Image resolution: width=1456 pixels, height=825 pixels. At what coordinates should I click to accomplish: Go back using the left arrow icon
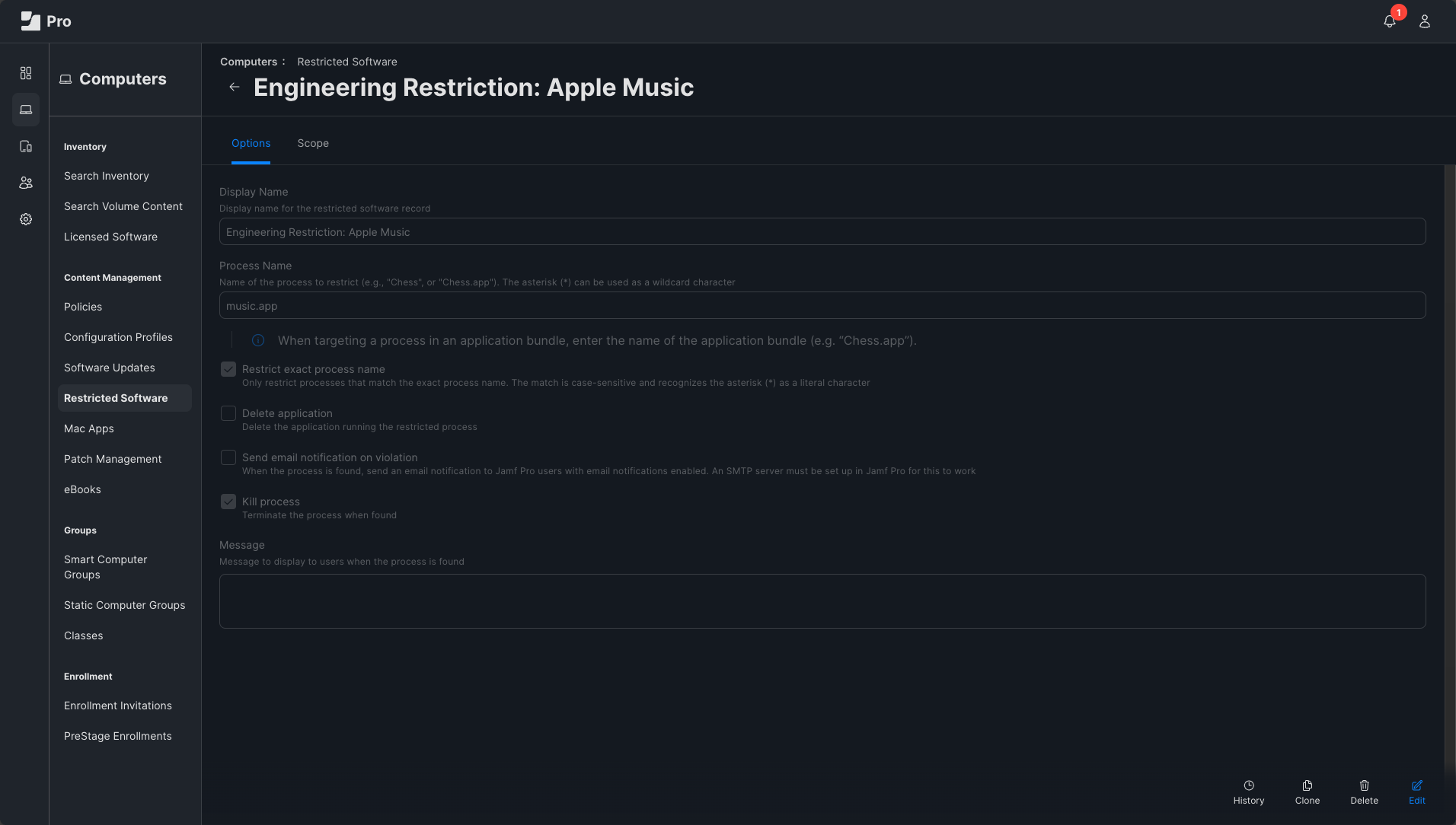[235, 87]
